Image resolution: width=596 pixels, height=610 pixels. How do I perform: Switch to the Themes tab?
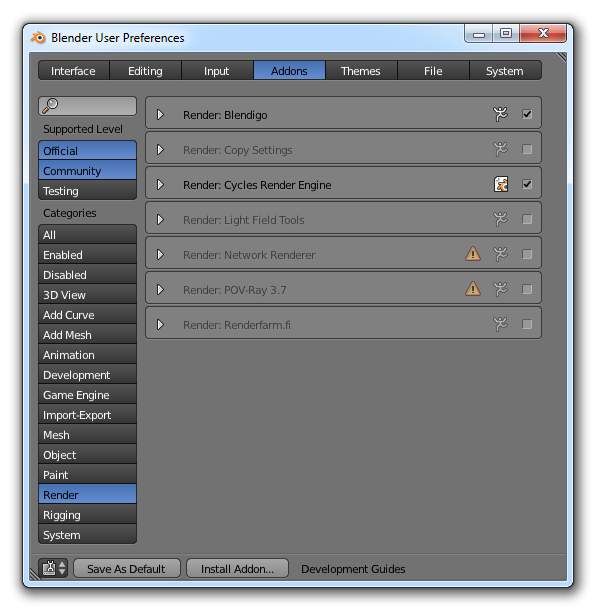[x=361, y=70]
